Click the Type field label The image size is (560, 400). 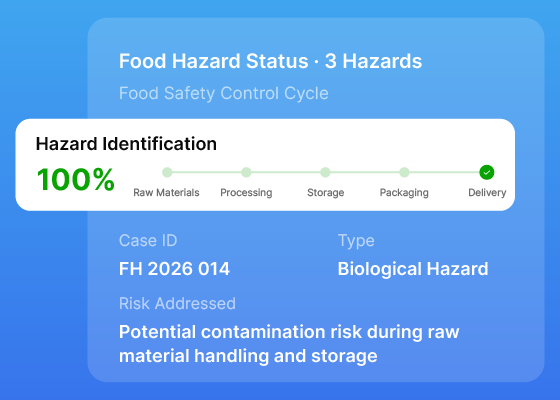coord(356,241)
